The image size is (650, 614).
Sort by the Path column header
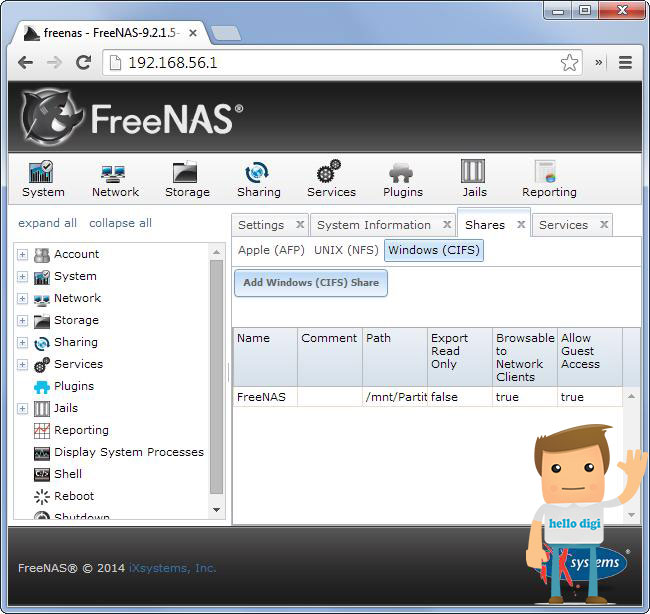pyautogui.click(x=395, y=357)
